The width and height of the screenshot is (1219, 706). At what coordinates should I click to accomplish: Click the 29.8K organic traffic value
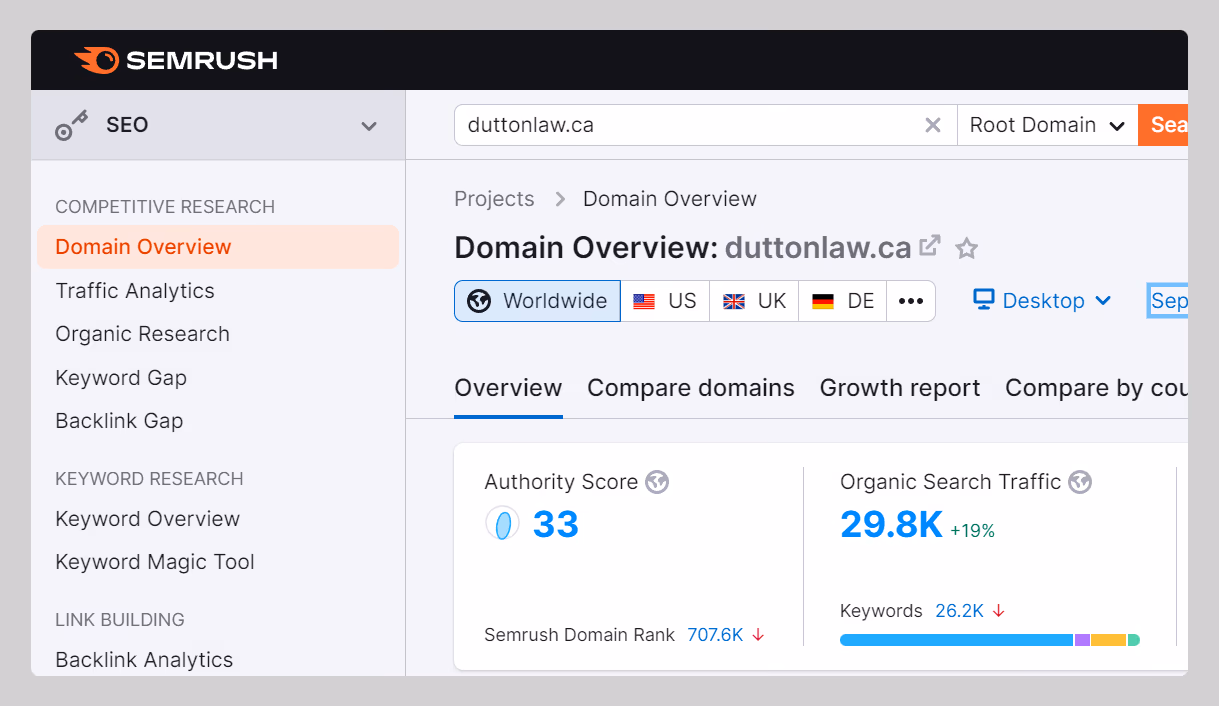point(891,524)
